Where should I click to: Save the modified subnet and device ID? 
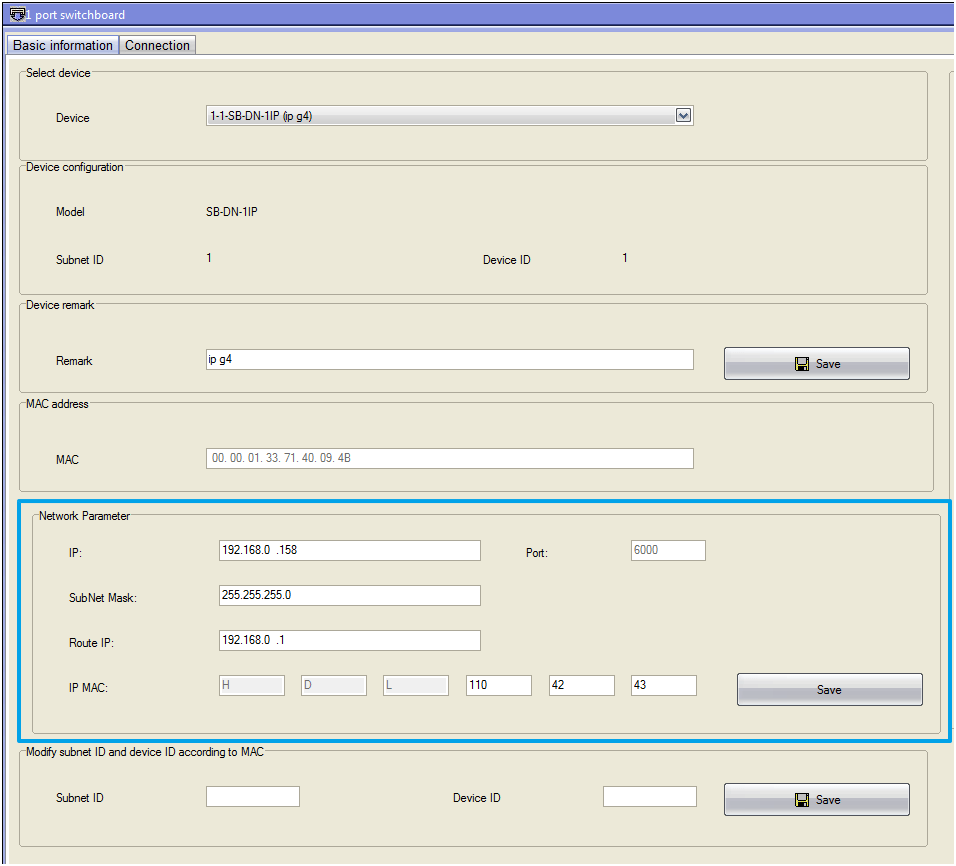(816, 800)
